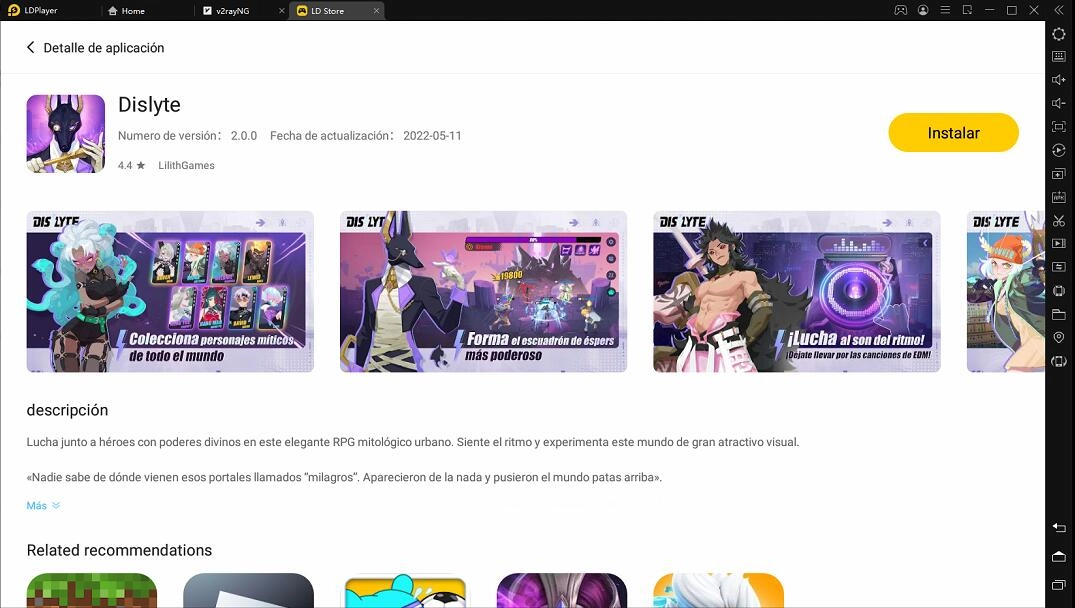The height and width of the screenshot is (608, 1075).
Task: Close the LD Store tab
Action: pyautogui.click(x=376, y=11)
